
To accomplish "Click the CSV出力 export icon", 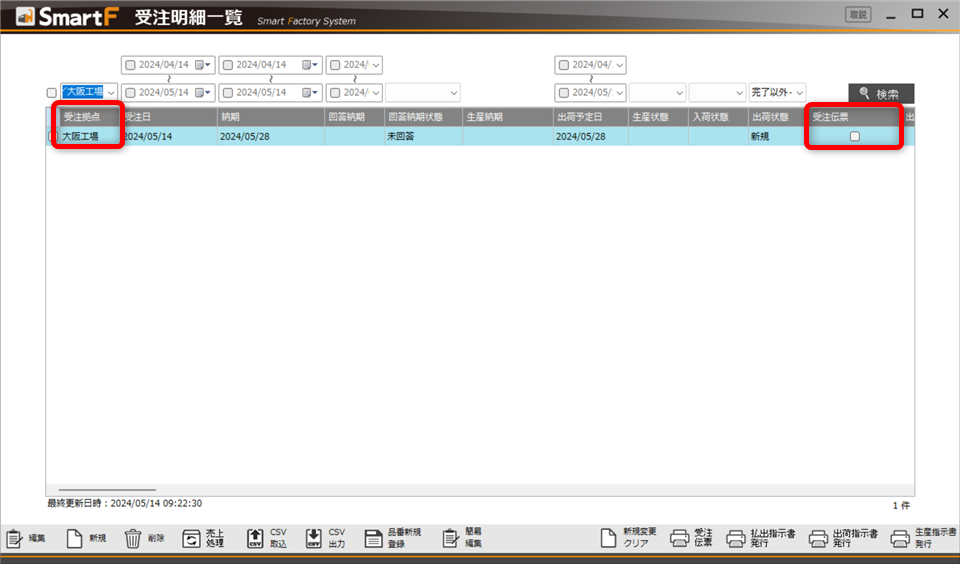I will click(314, 539).
